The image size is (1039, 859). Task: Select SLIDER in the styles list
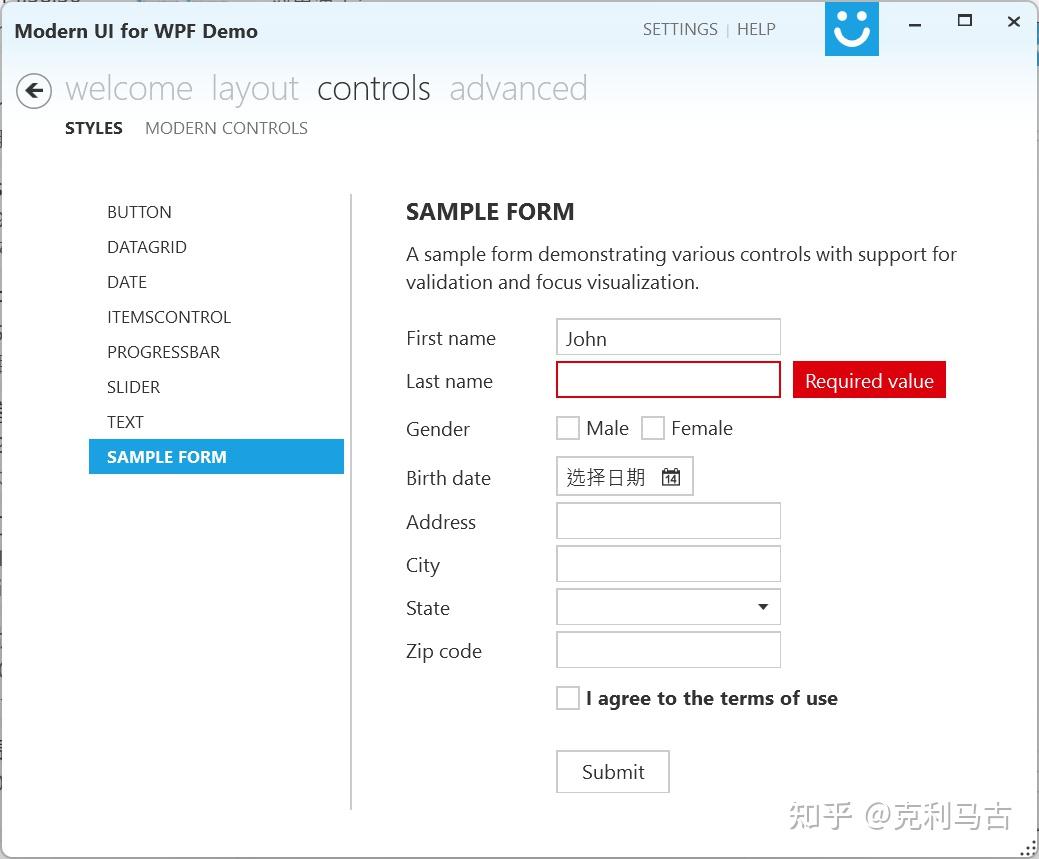point(133,387)
